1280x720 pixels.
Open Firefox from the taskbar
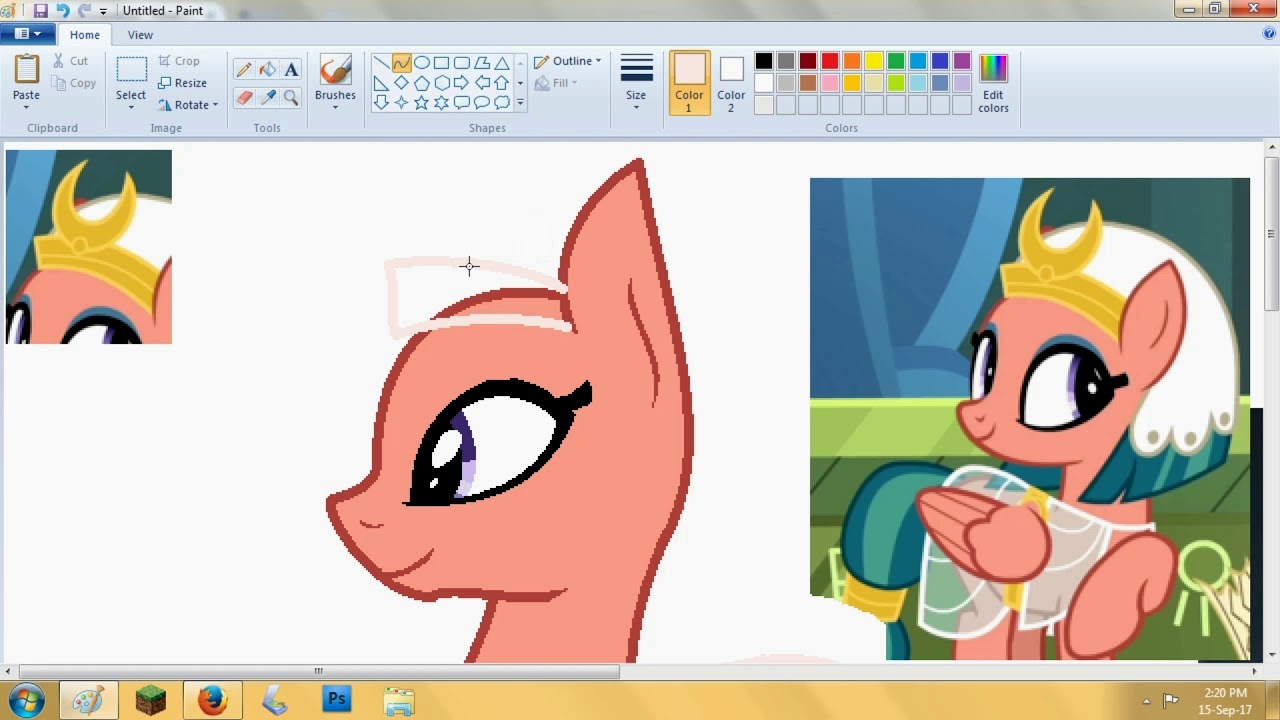pyautogui.click(x=212, y=700)
